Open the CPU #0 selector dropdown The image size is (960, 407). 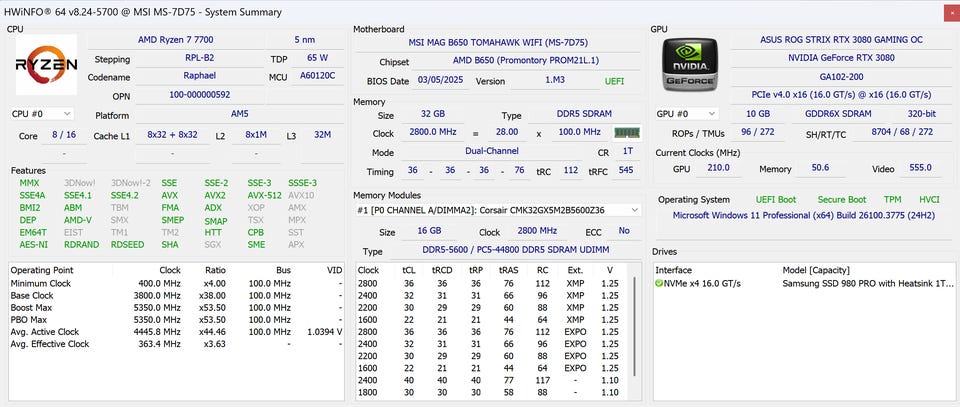pyautogui.click(x=42, y=114)
